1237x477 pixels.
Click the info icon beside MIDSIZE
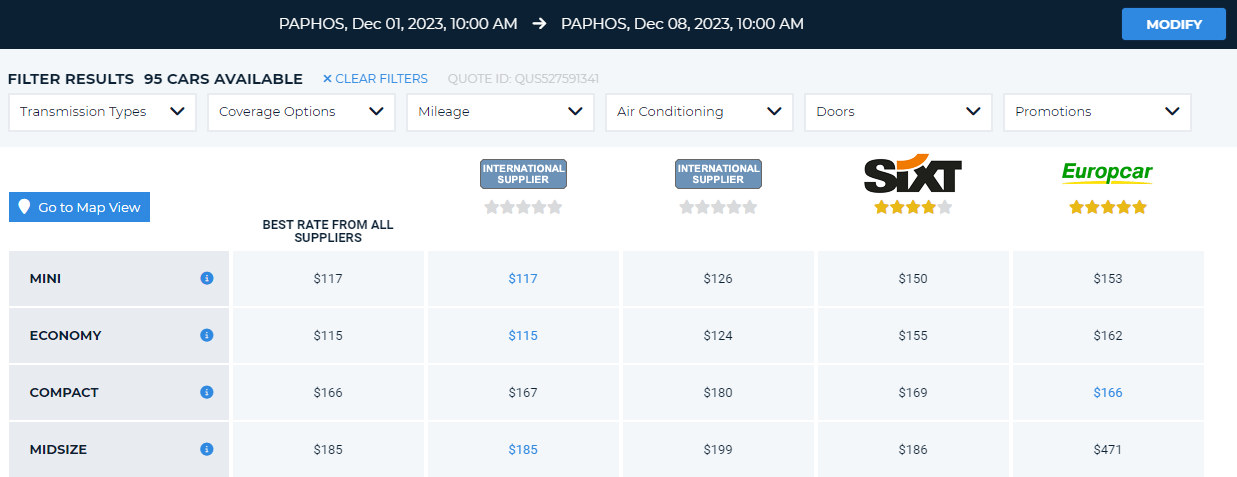207,449
